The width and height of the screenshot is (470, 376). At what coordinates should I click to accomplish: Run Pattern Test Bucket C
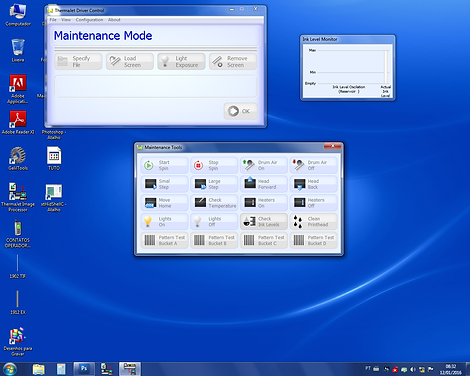tap(263, 240)
